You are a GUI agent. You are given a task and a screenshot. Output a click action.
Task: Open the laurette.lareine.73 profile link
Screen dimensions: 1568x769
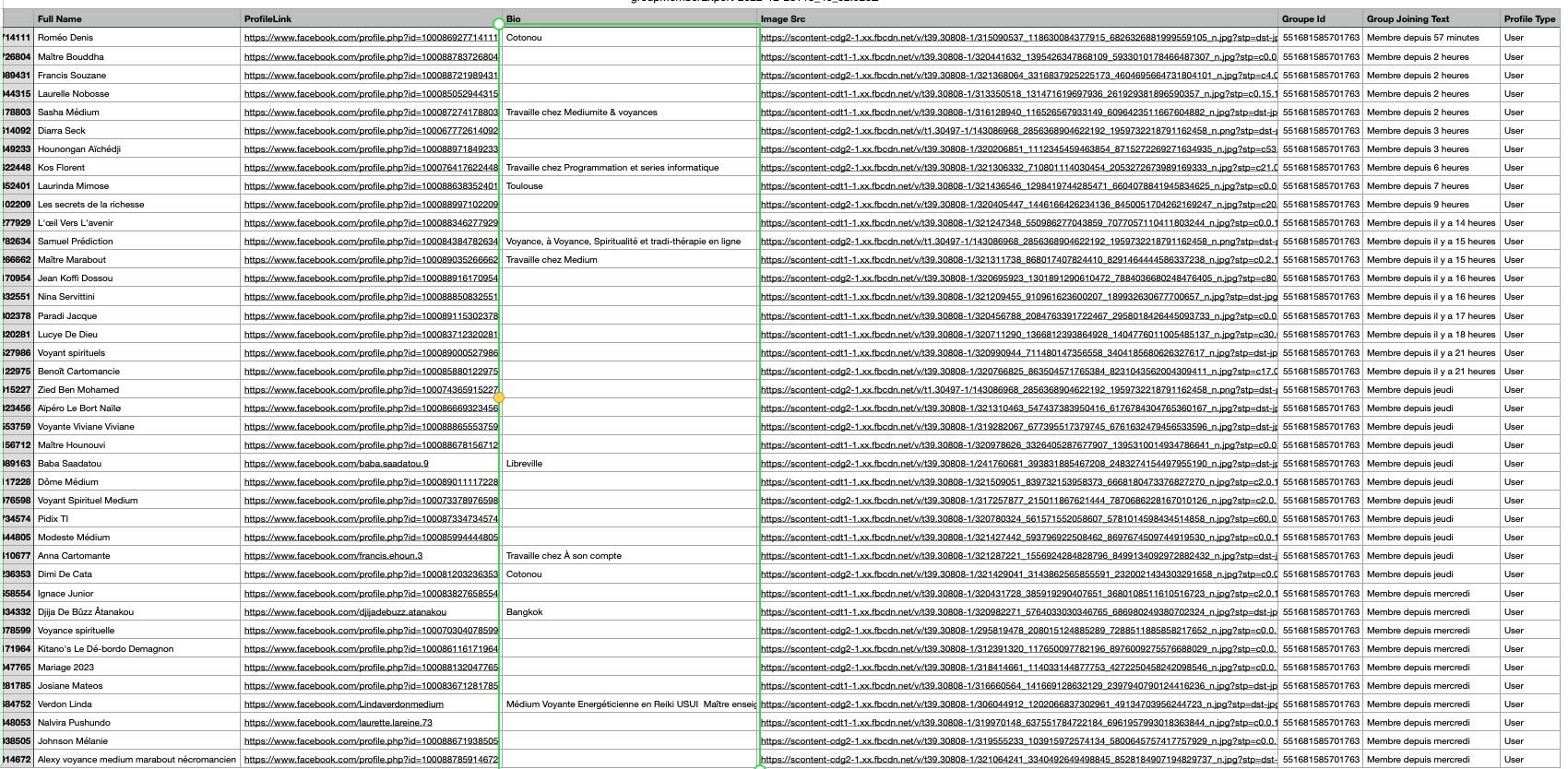pyautogui.click(x=338, y=723)
